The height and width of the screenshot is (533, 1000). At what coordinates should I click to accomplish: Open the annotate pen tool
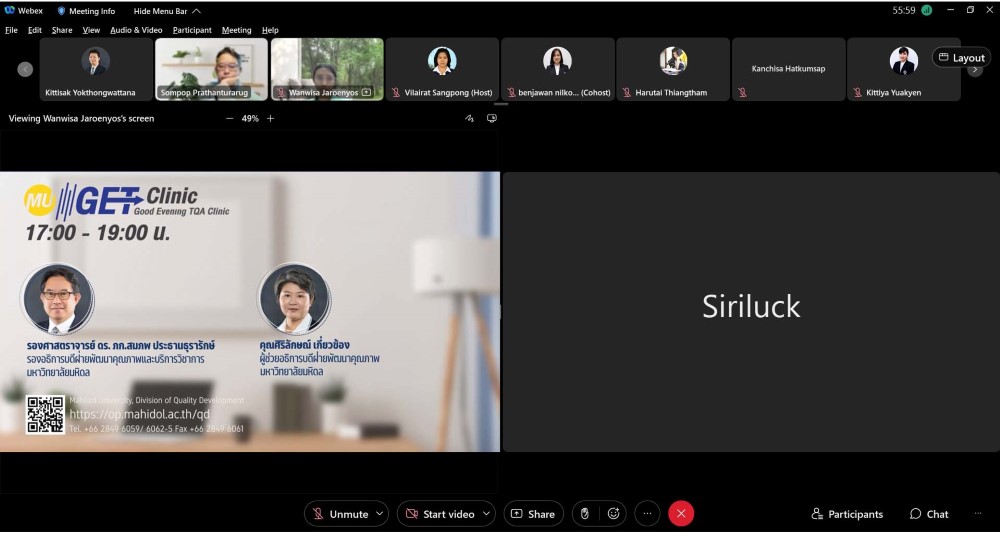469,118
